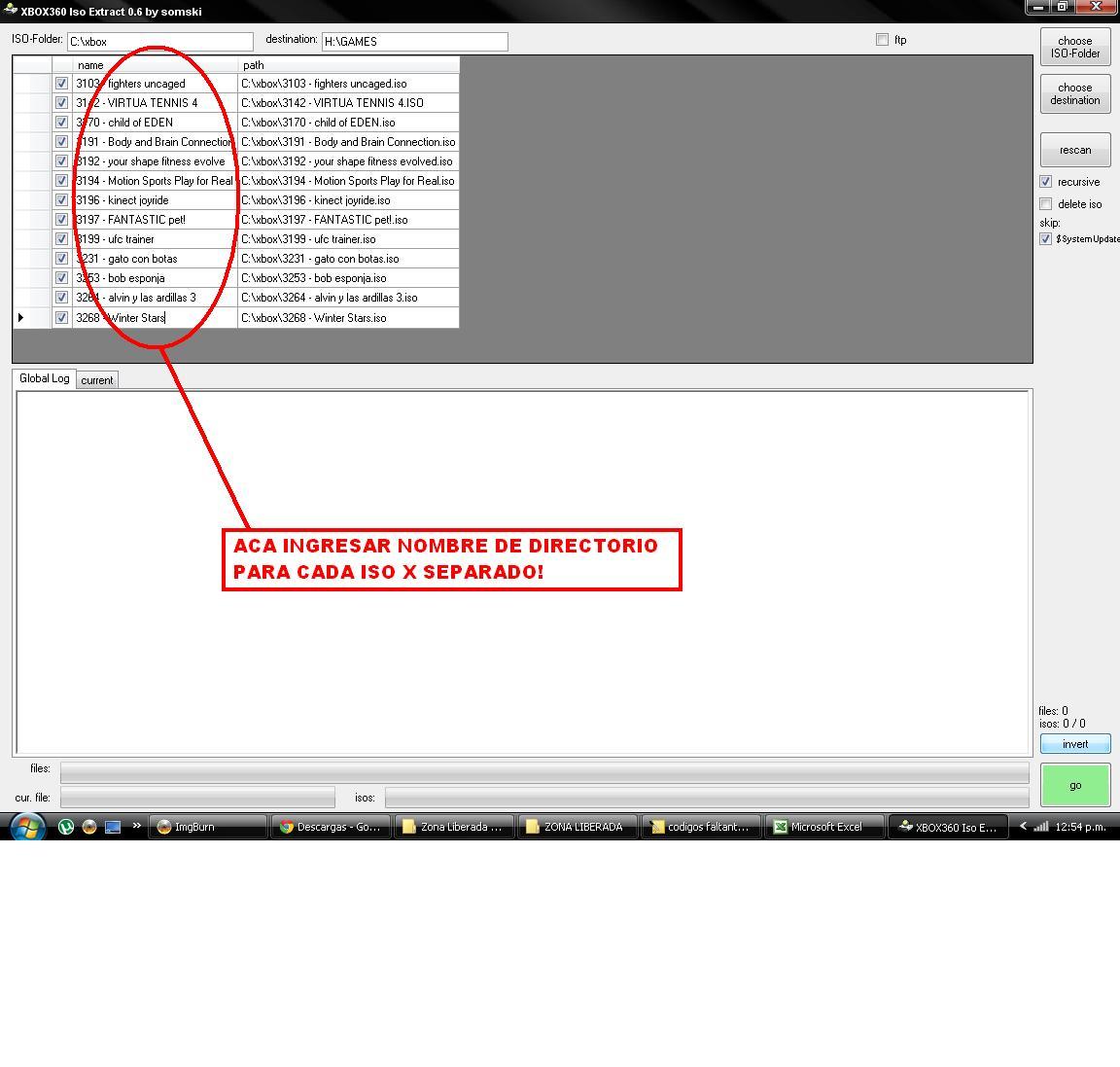Uncheck the Winter Stars row checkbox
Viewport: 1120px width, 1067px height.
click(61, 317)
